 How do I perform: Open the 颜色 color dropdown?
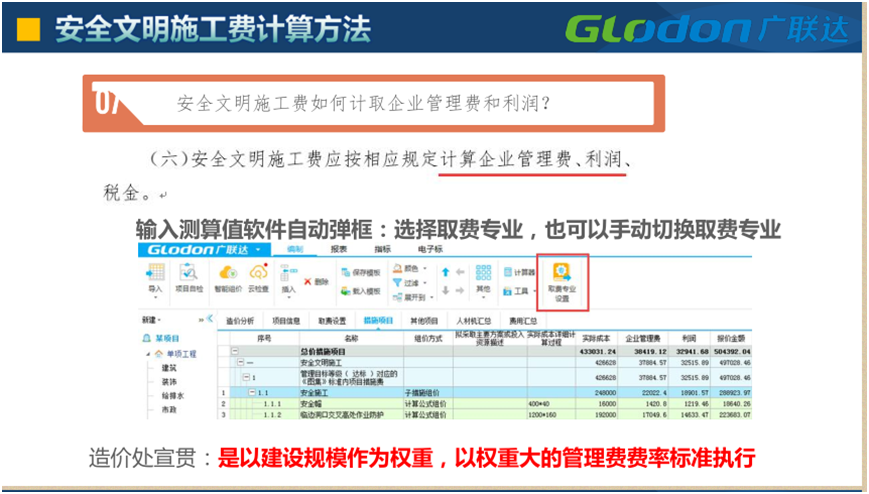pyautogui.click(x=410, y=268)
